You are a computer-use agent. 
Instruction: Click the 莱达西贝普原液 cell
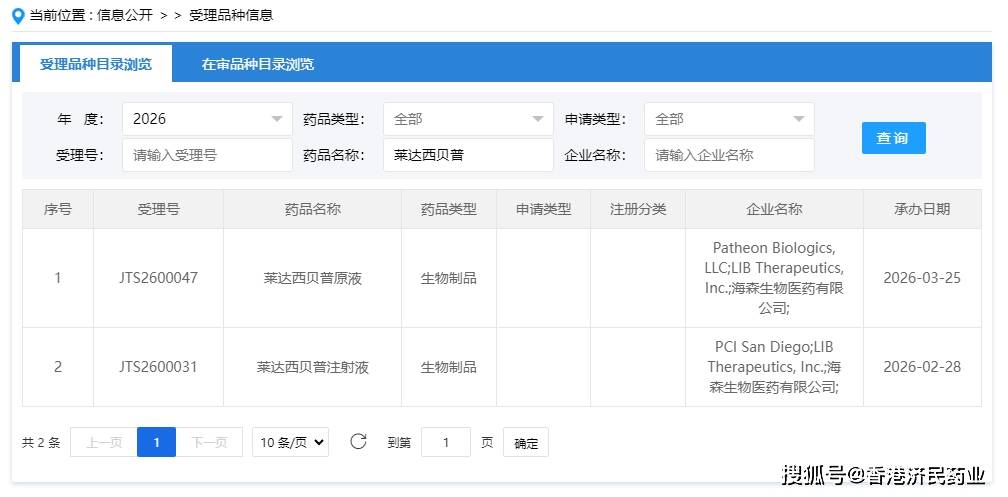312,278
